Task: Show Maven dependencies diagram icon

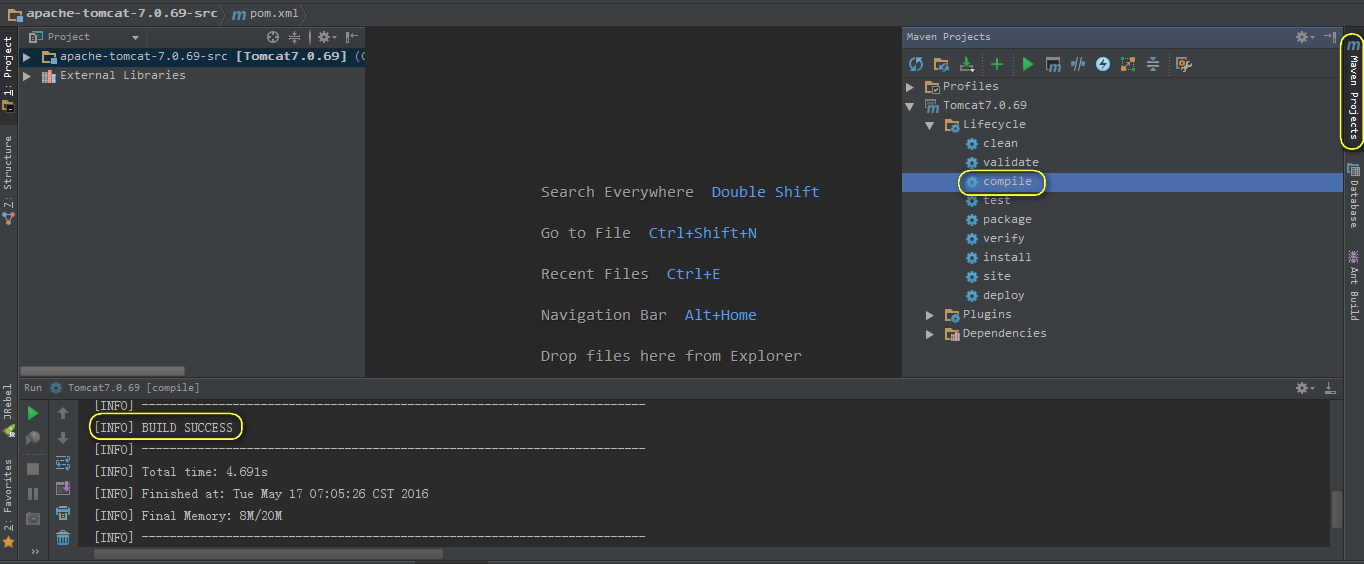Action: point(1128,64)
